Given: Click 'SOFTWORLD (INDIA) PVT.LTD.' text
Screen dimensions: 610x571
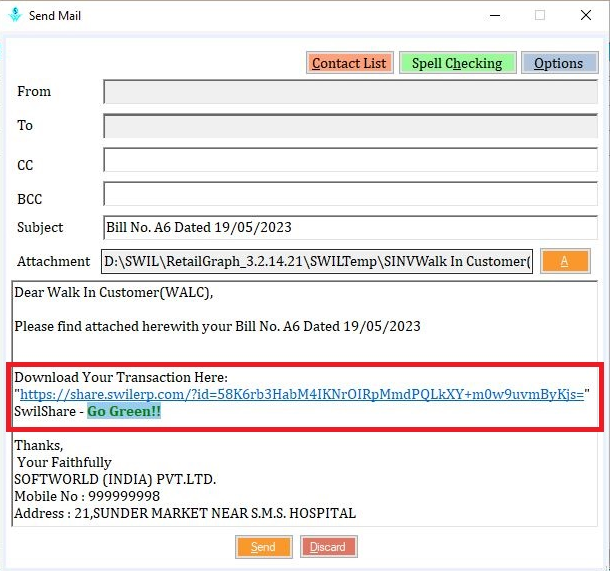Looking at the screenshot, I should 115,479.
